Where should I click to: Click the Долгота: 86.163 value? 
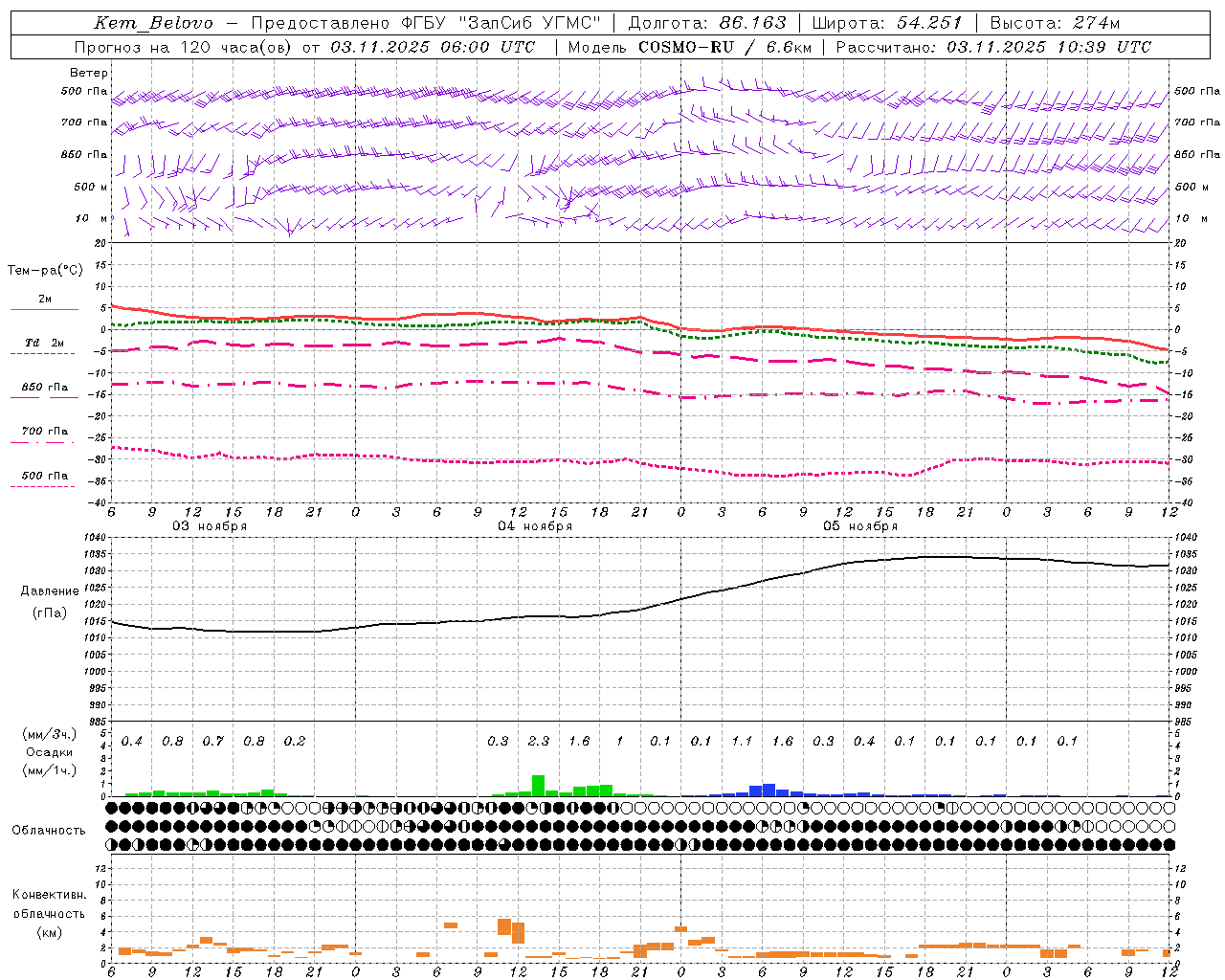708,23
